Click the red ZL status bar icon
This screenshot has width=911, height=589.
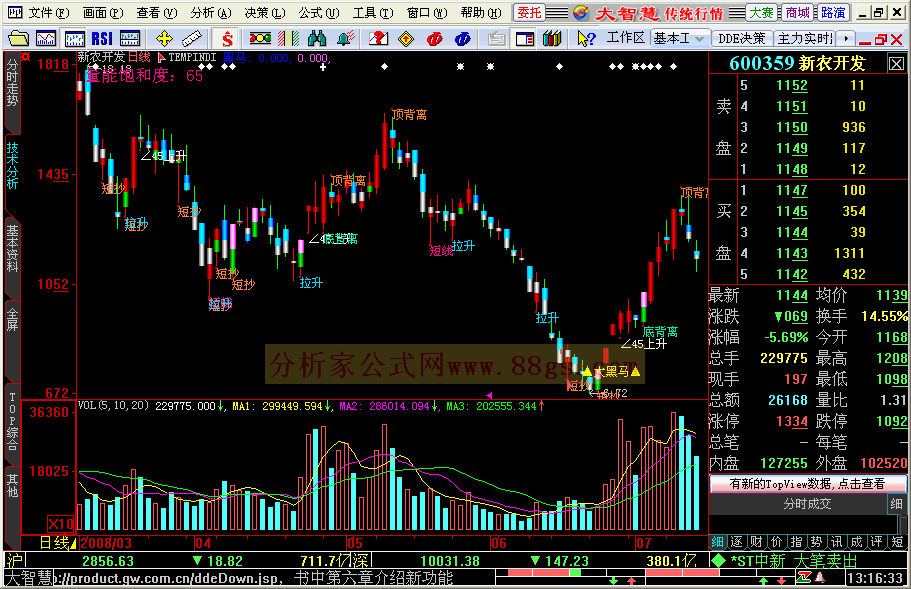804,577
